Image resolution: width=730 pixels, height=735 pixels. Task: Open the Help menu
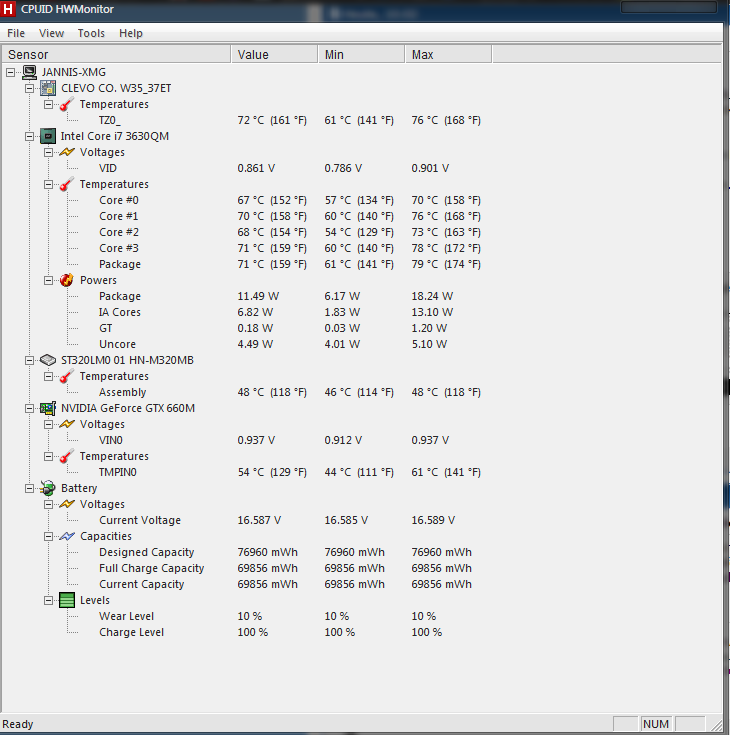(130, 33)
